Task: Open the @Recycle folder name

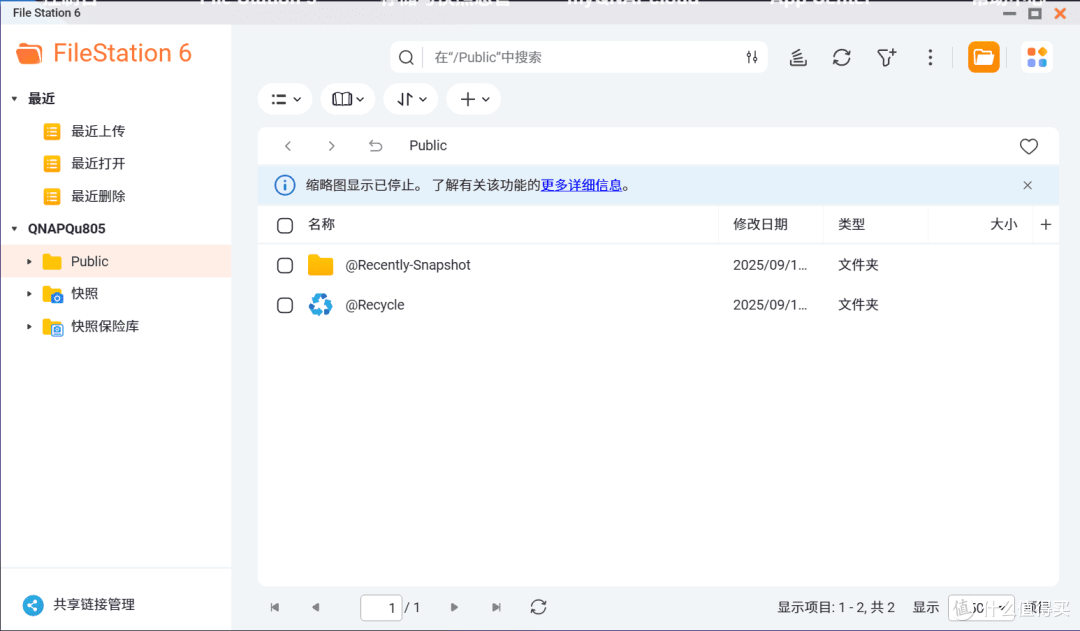Action: [375, 305]
